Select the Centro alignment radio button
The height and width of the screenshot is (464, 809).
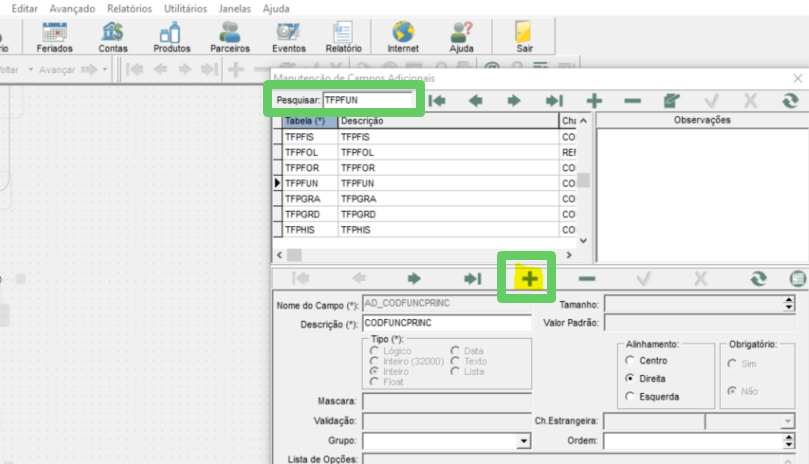(630, 360)
